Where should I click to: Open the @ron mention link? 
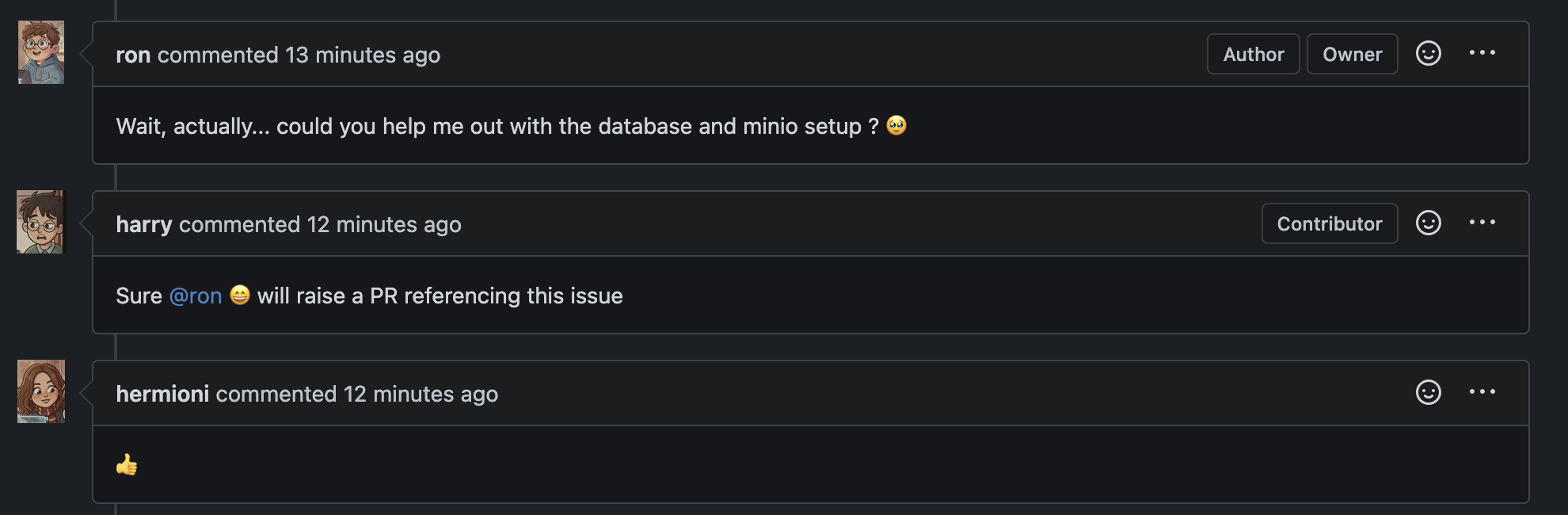coord(196,296)
